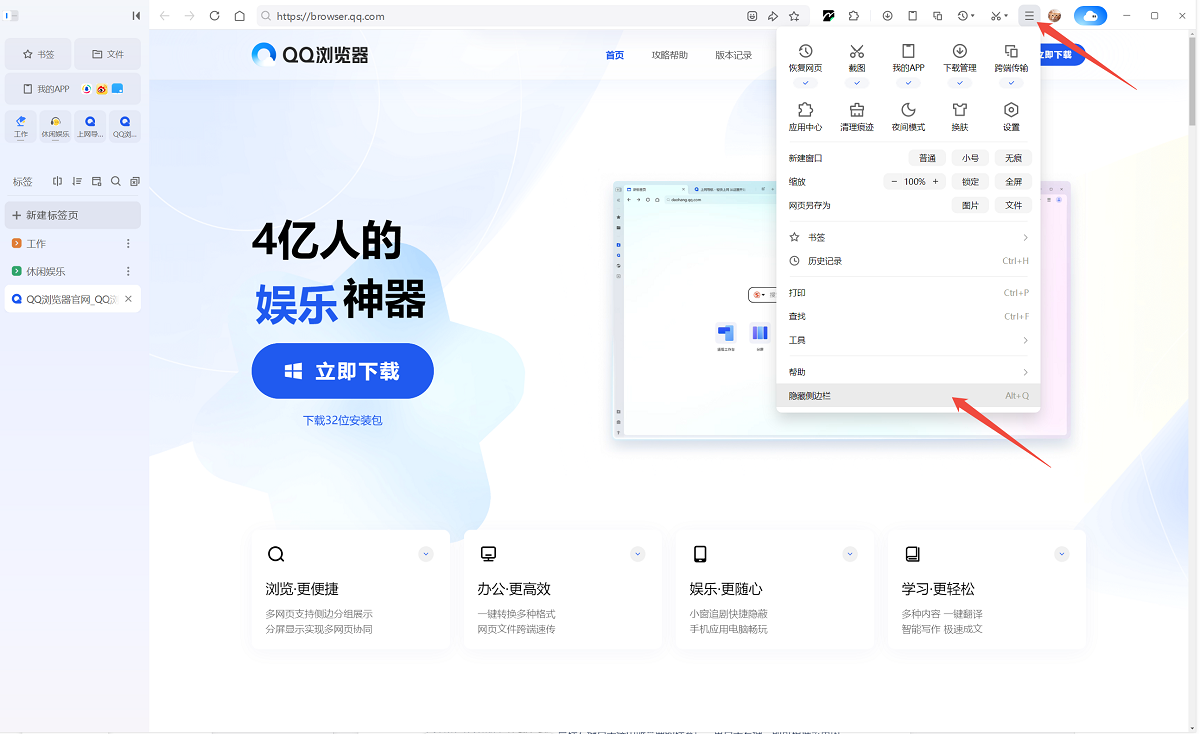This screenshot has width=1200, height=734.
Task: Expand the 工具 submenu
Action: pyautogui.click(x=908, y=340)
